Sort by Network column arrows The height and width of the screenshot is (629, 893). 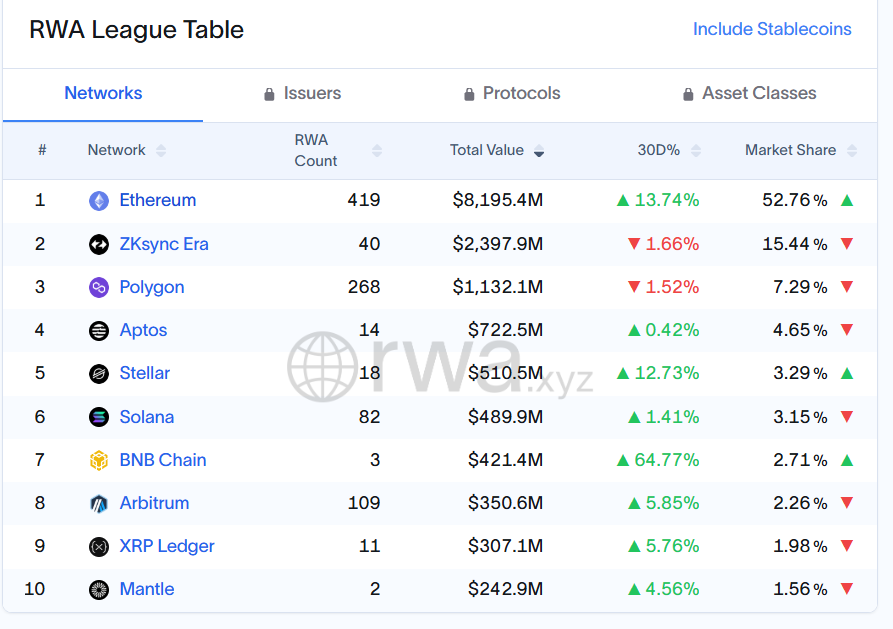(161, 150)
